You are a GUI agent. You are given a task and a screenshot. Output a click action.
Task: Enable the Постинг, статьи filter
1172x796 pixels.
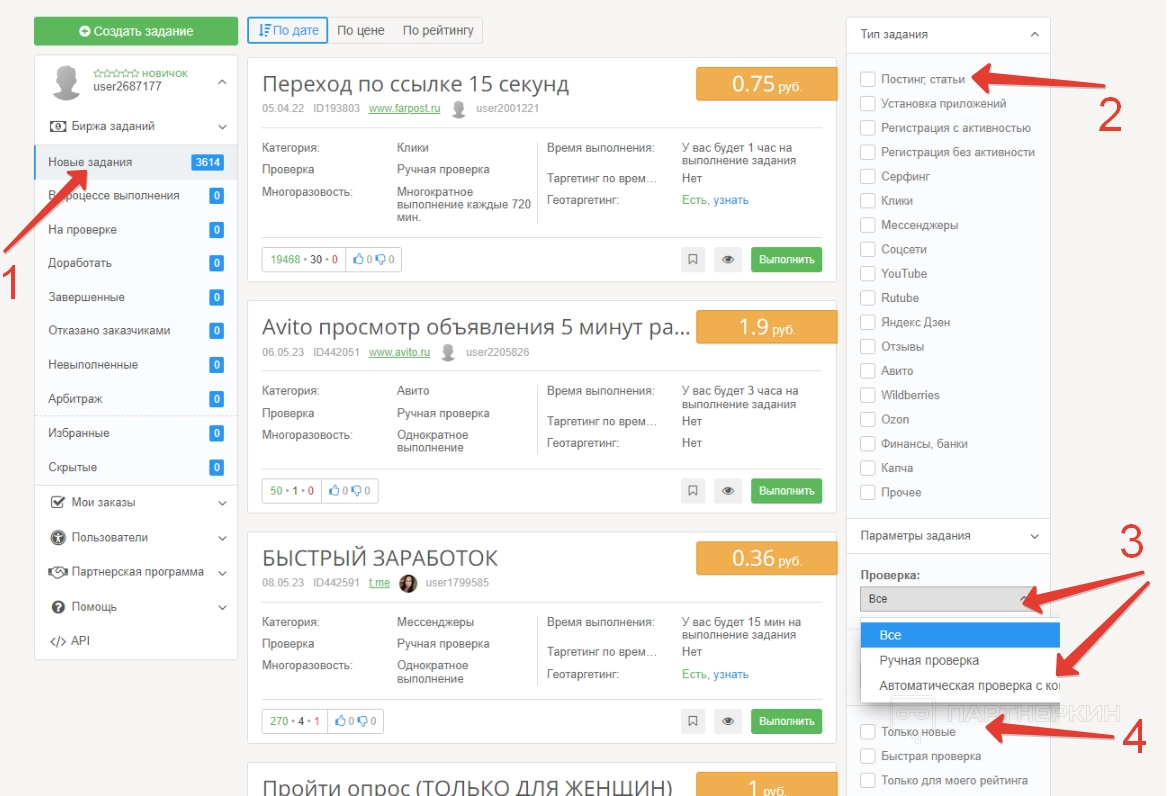(x=868, y=79)
